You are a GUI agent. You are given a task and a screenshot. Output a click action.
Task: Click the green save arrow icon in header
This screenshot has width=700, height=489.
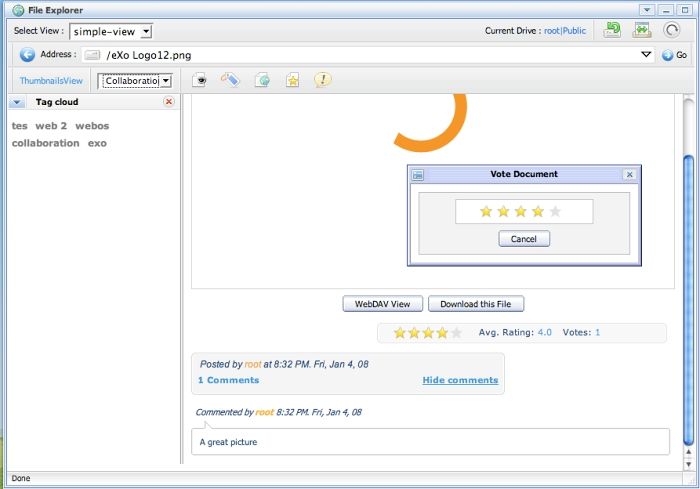[x=612, y=30]
